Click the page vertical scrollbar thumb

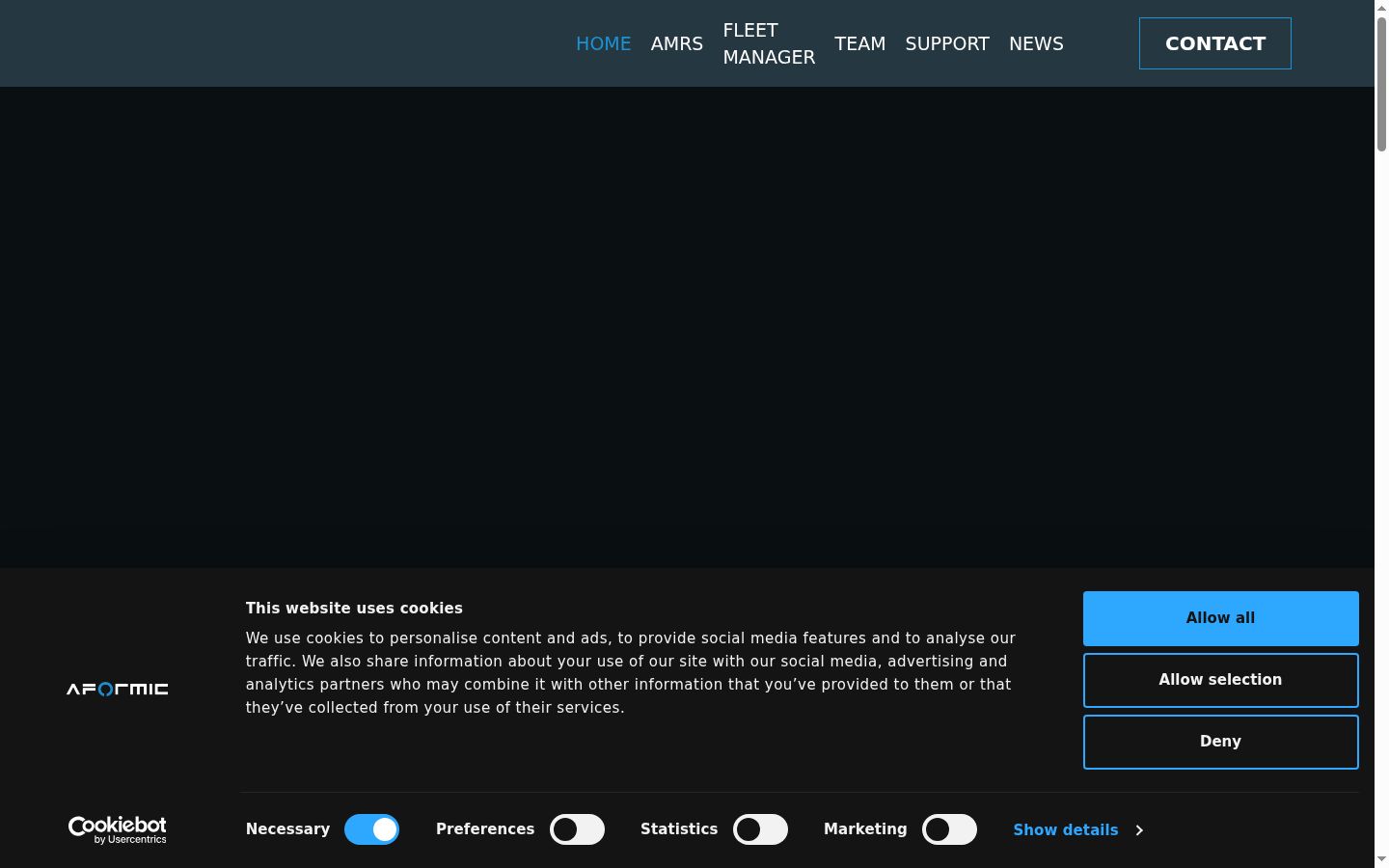pyautogui.click(x=1381, y=83)
